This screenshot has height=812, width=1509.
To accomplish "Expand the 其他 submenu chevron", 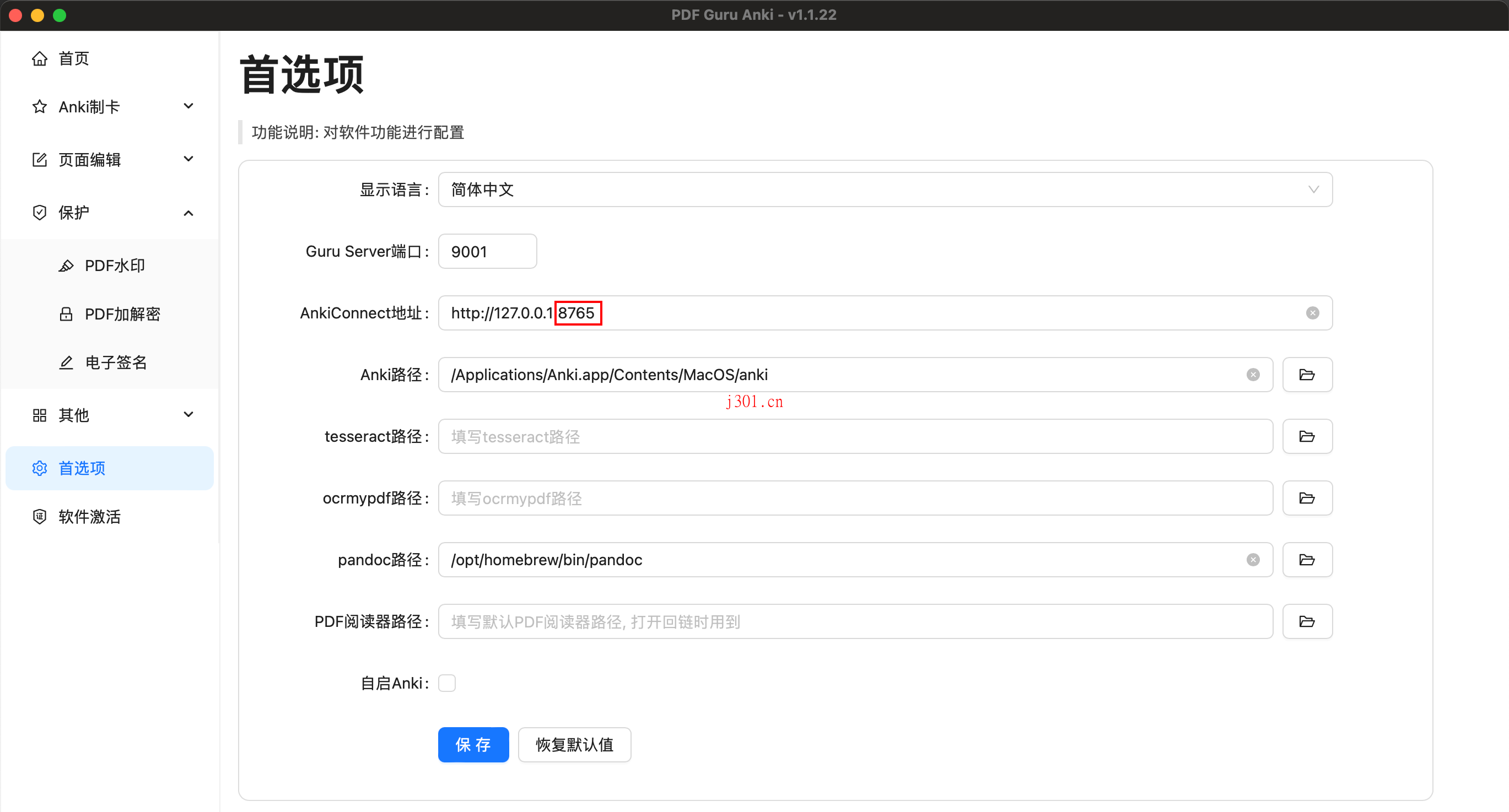I will [188, 415].
